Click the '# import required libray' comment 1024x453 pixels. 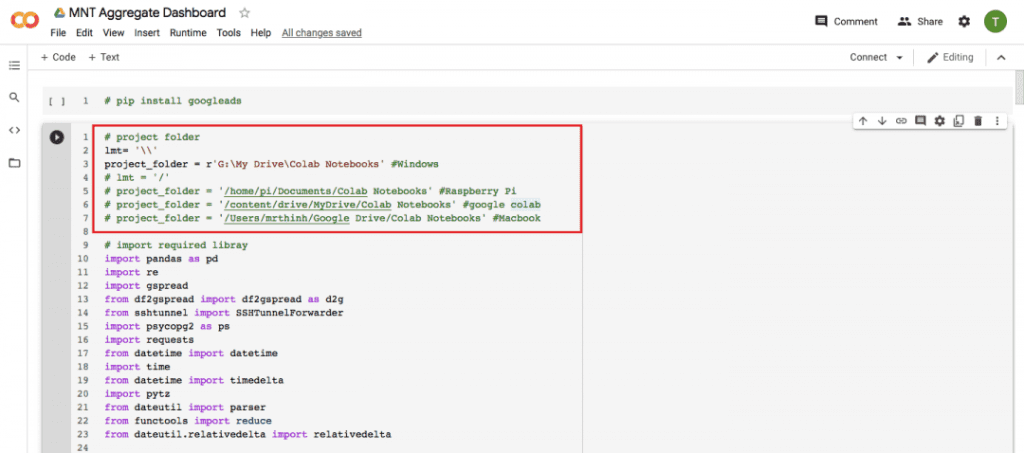[176, 245]
